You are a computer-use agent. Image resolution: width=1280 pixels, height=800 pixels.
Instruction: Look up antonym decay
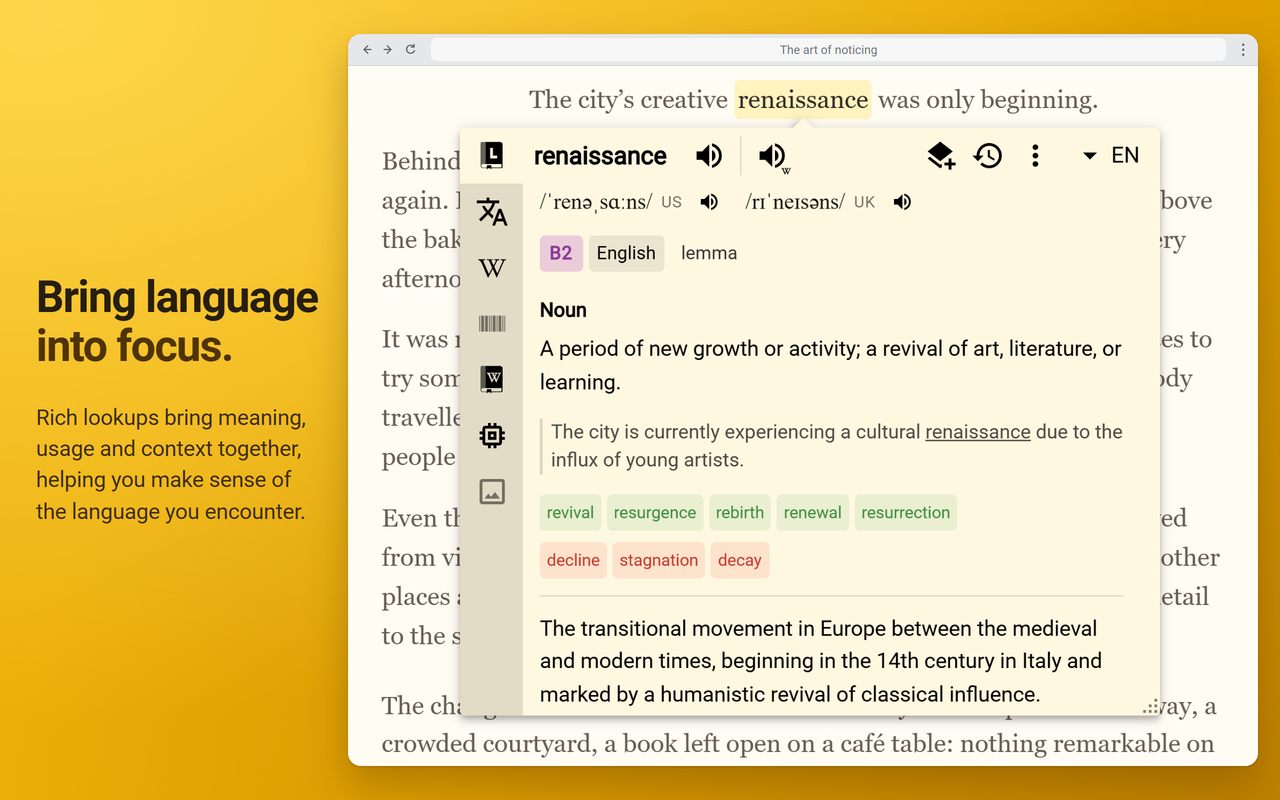click(x=740, y=560)
